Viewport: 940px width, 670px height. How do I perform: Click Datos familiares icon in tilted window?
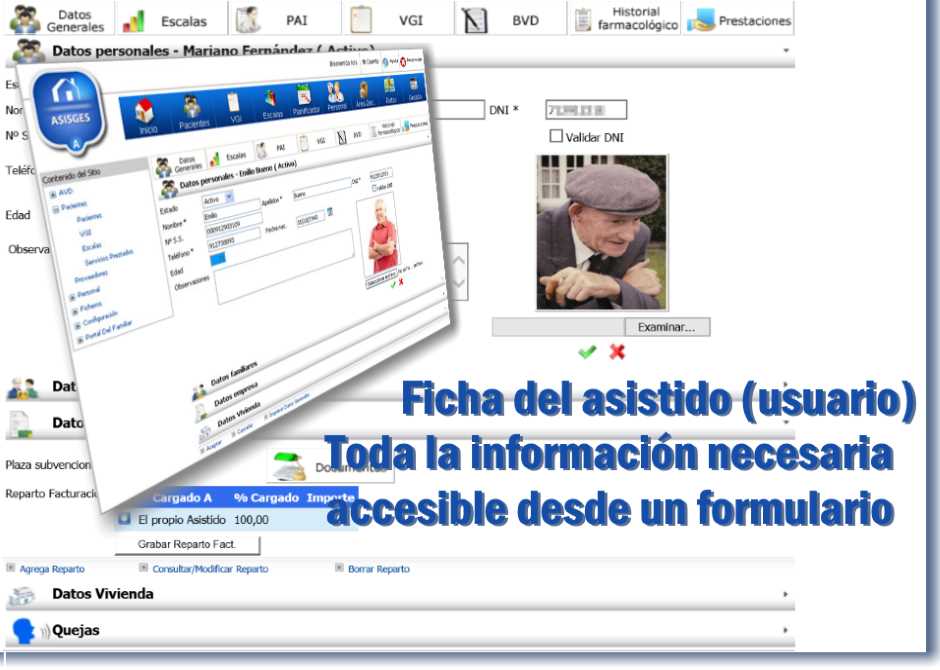199,393
